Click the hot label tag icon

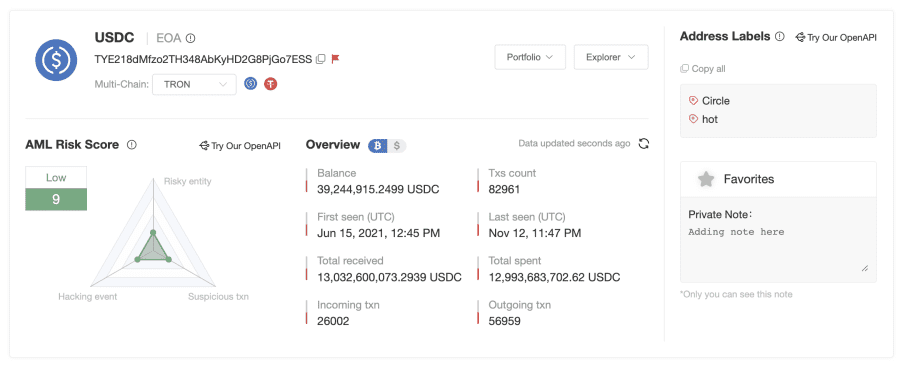[693, 119]
